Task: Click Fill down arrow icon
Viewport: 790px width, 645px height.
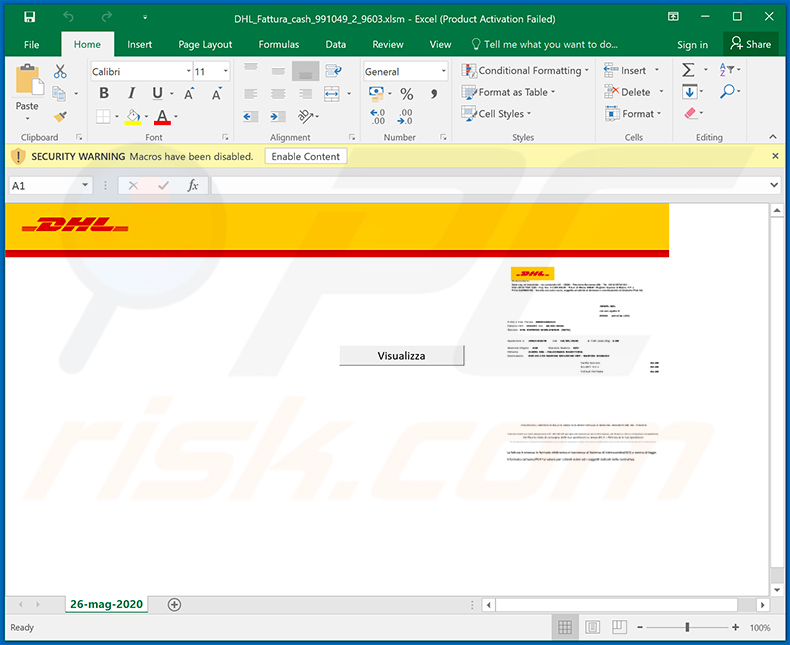Action: click(689, 92)
